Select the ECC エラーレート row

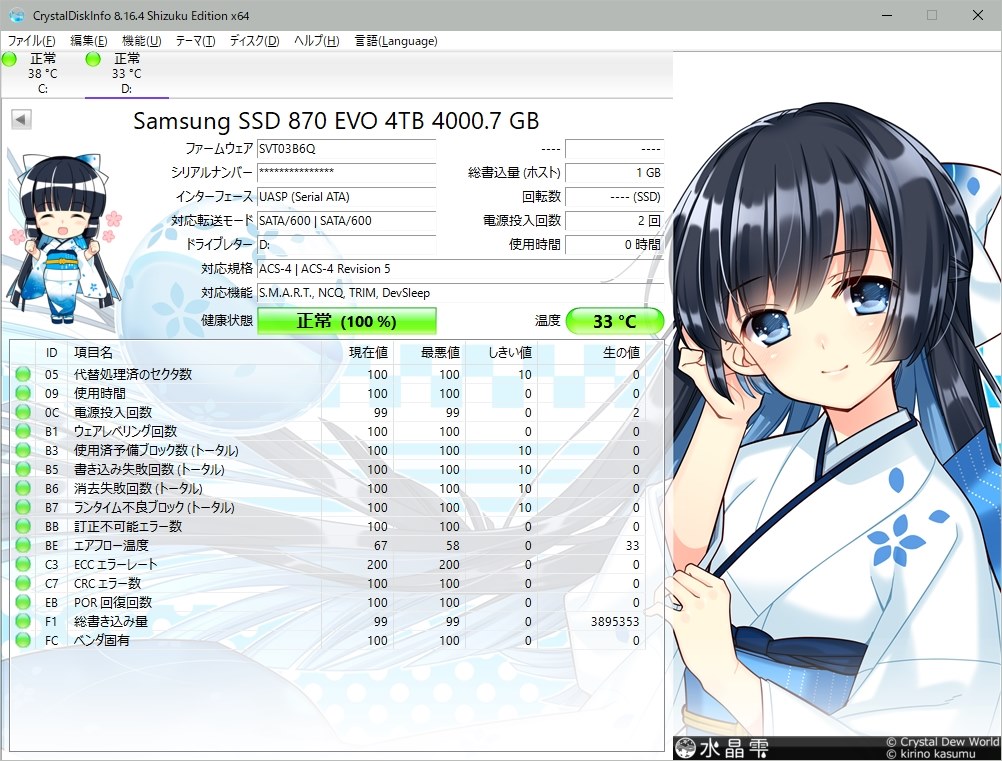coord(327,564)
